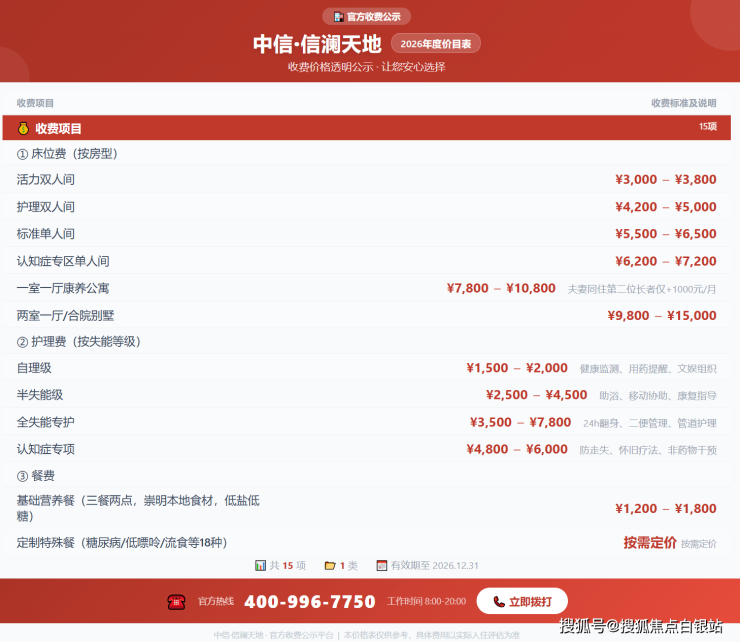Select the 一室一厅康养公寓 row label
The image size is (740, 642).
pos(63,288)
